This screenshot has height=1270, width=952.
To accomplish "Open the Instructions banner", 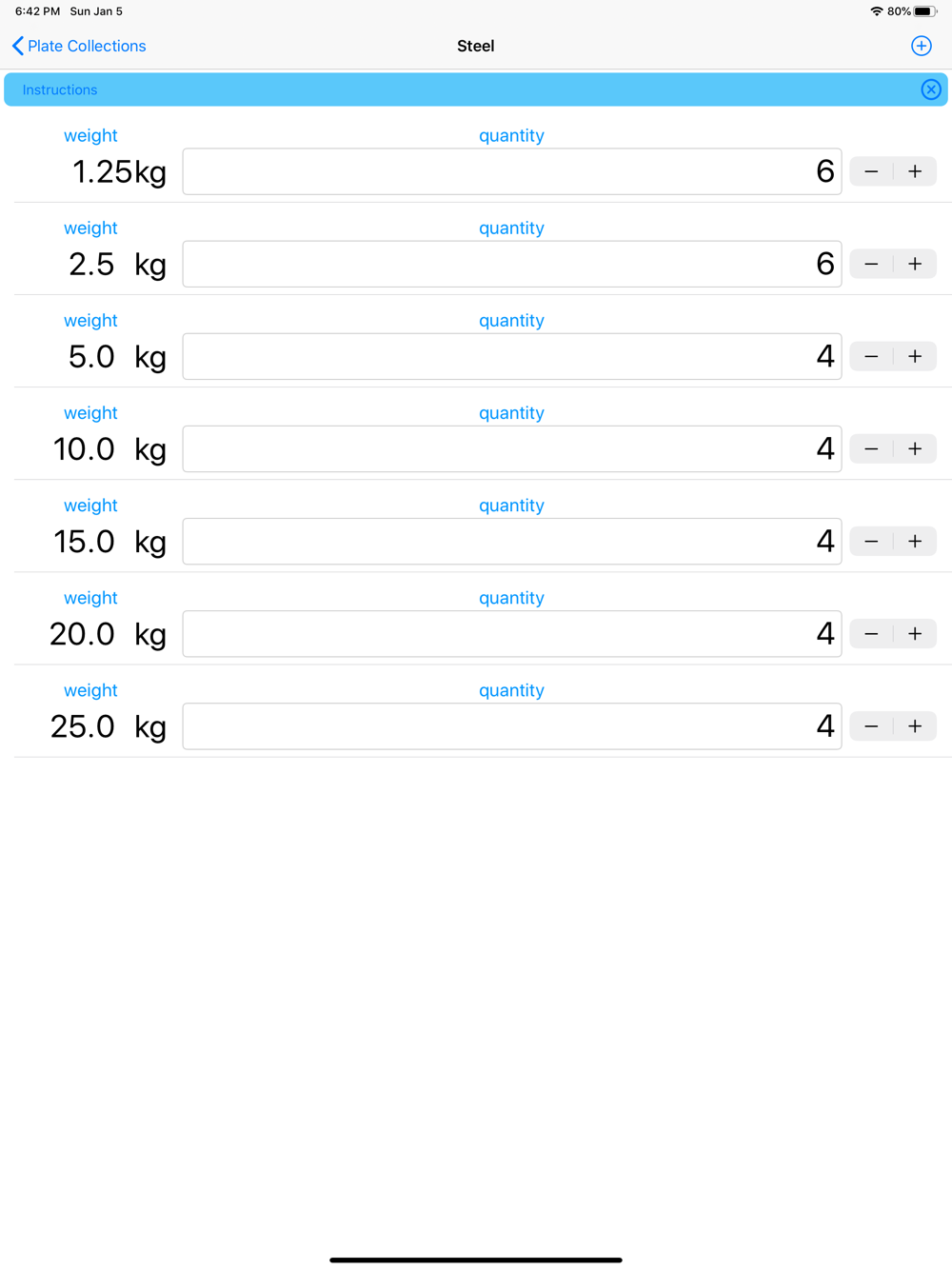I will [x=60, y=89].
